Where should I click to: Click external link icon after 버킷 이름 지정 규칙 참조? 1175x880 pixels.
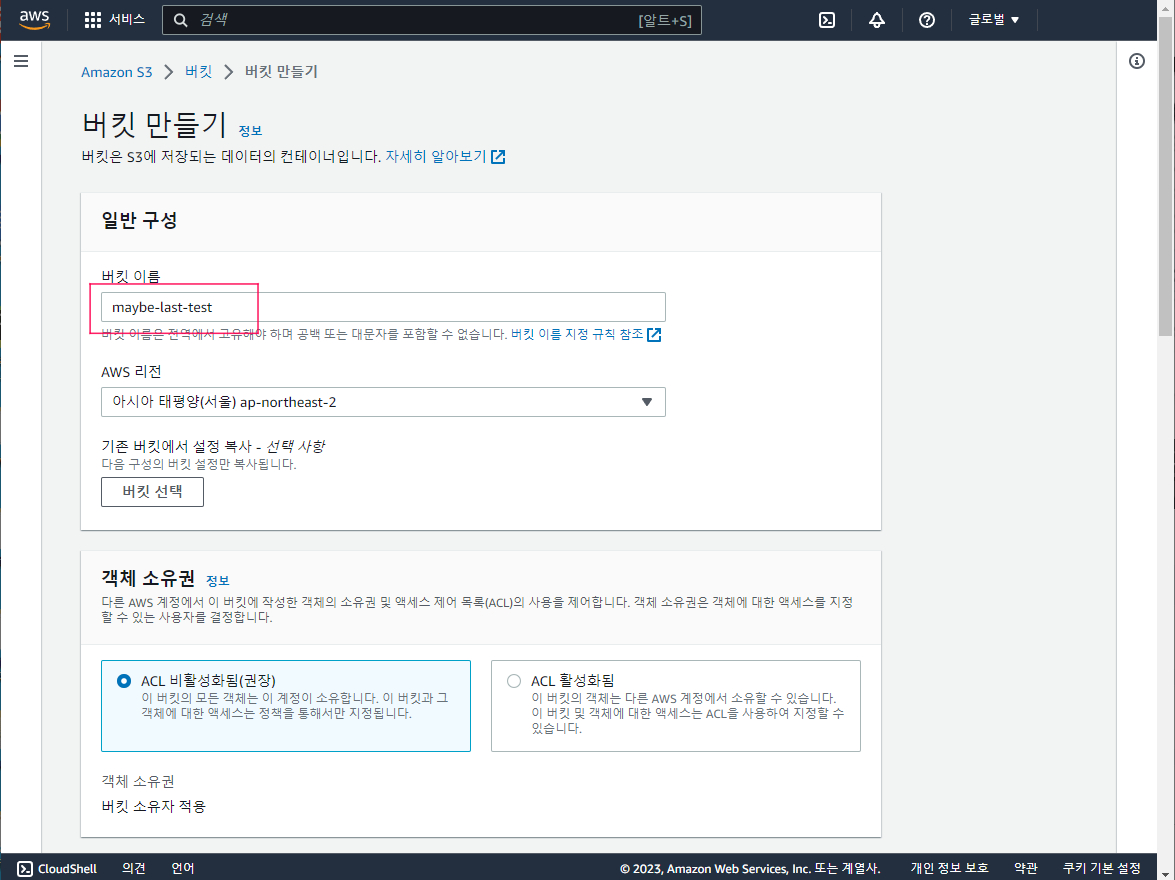pos(654,334)
